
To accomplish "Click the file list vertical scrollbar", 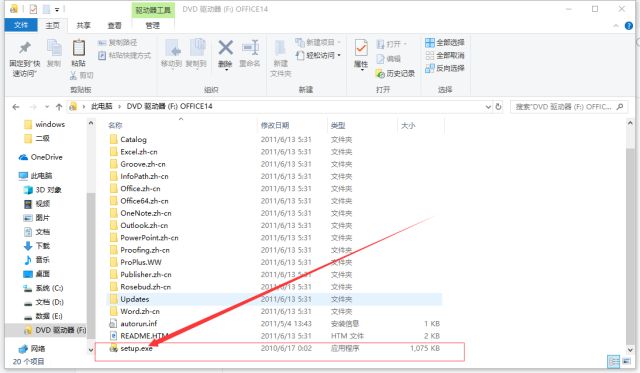I will tap(630, 245).
